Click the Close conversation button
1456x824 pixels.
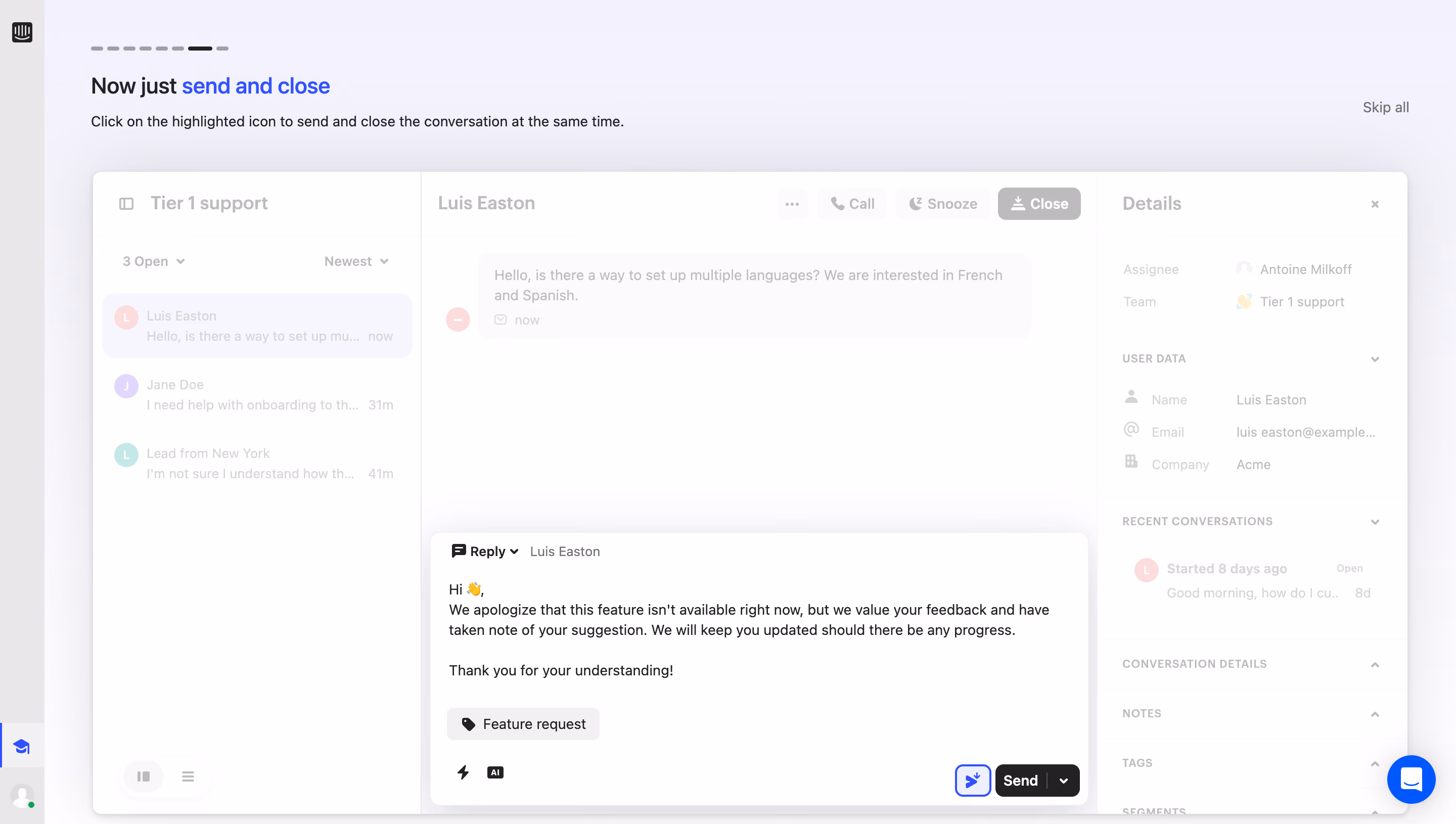pyautogui.click(x=1039, y=204)
